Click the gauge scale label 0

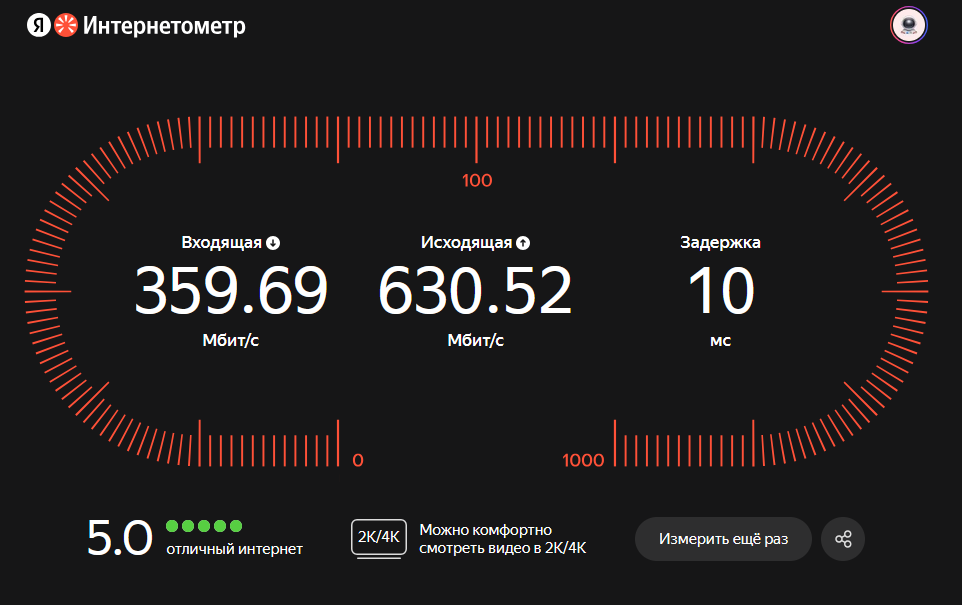[358, 460]
